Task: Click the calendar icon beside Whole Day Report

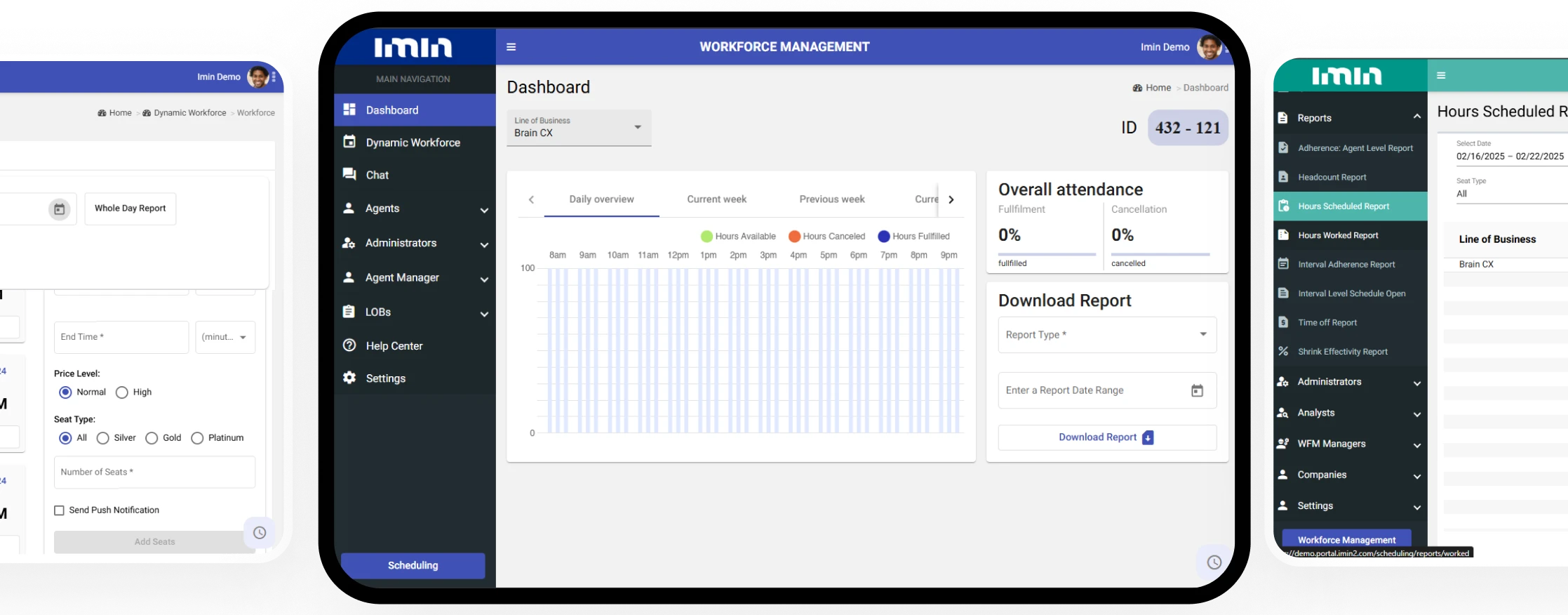Action: click(x=60, y=209)
